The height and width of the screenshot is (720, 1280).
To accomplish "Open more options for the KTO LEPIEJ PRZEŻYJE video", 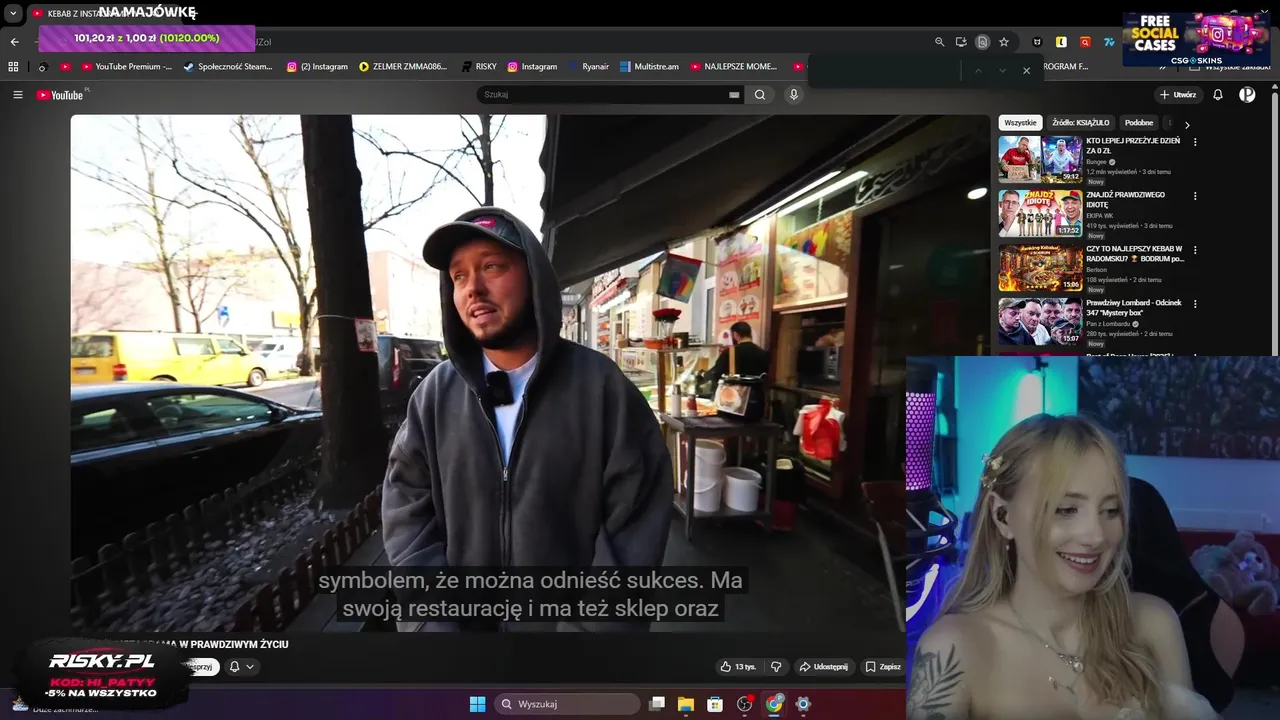I will (x=1194, y=142).
